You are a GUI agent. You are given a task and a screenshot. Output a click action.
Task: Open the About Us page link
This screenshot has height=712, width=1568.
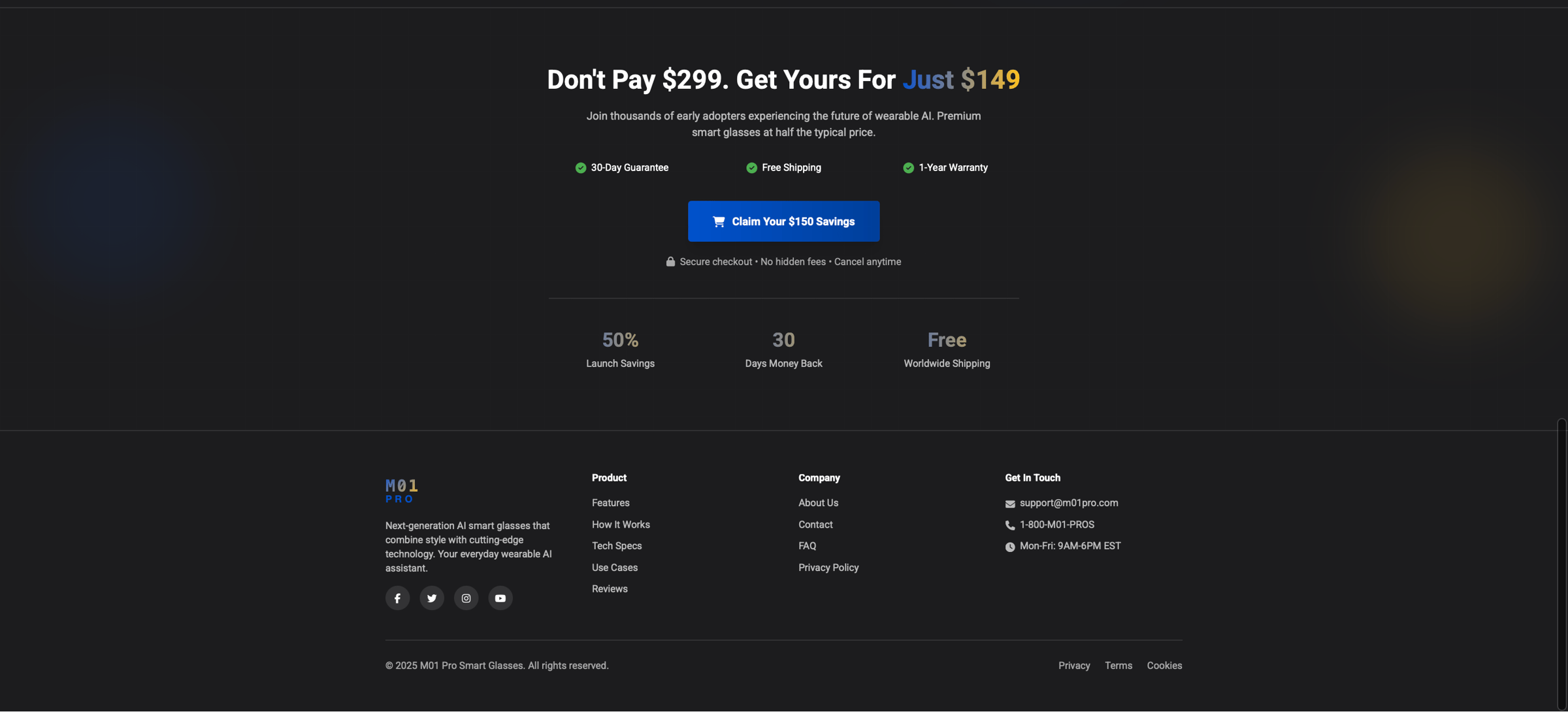(818, 503)
